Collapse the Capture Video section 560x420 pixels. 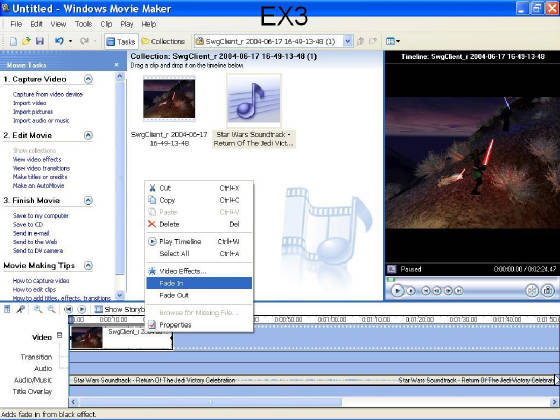coord(88,79)
